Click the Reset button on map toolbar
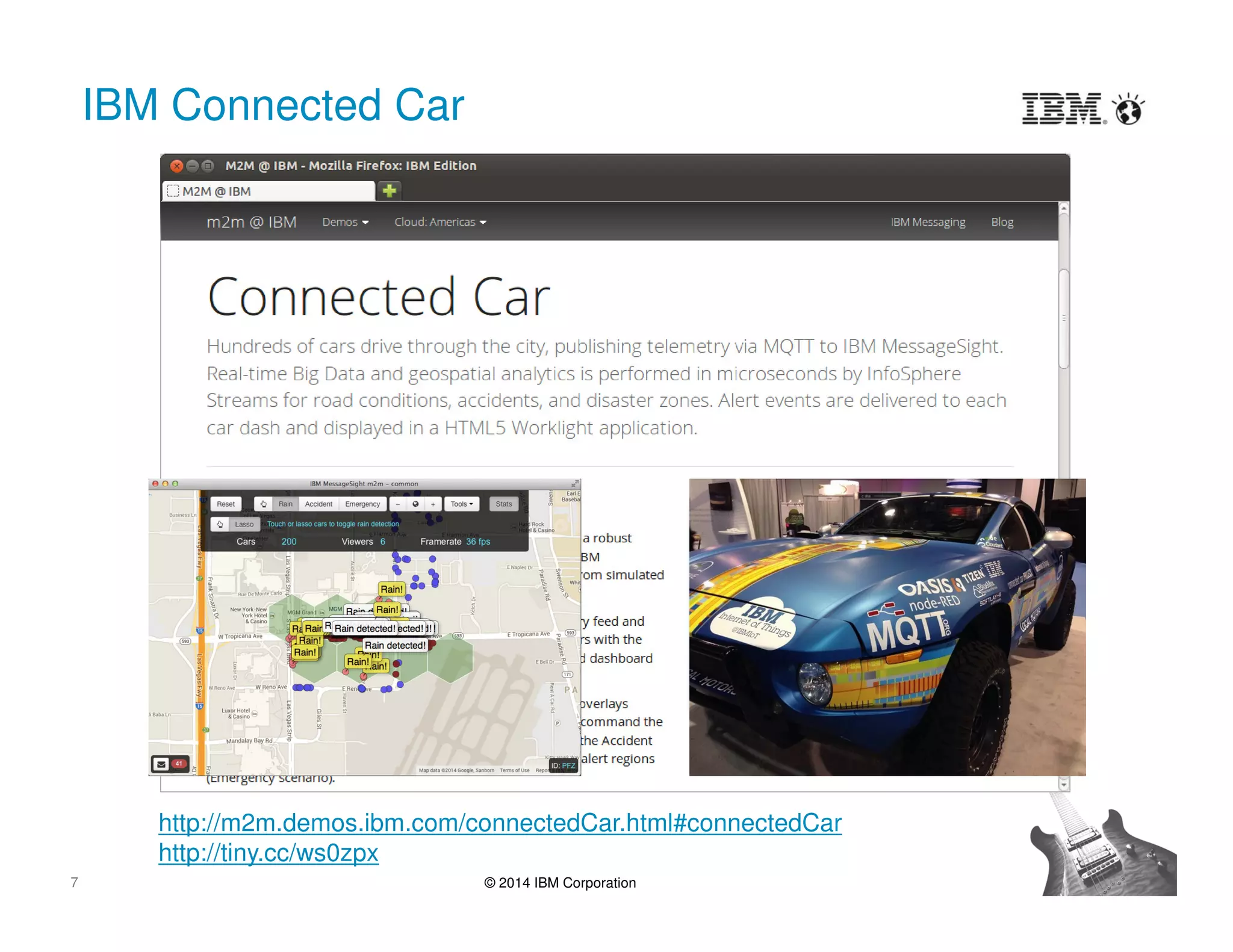This screenshot has height=952, width=1233. [226, 504]
